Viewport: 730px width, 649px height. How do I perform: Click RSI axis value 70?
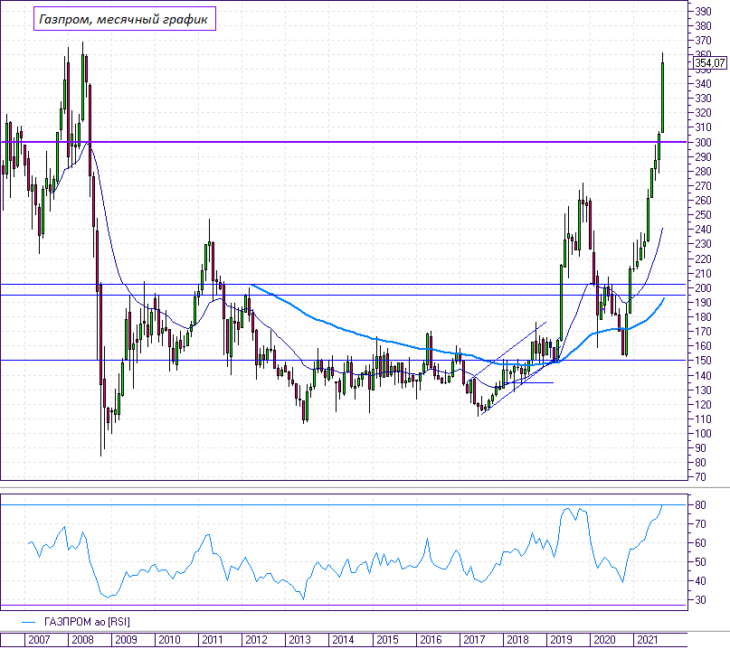(x=701, y=524)
